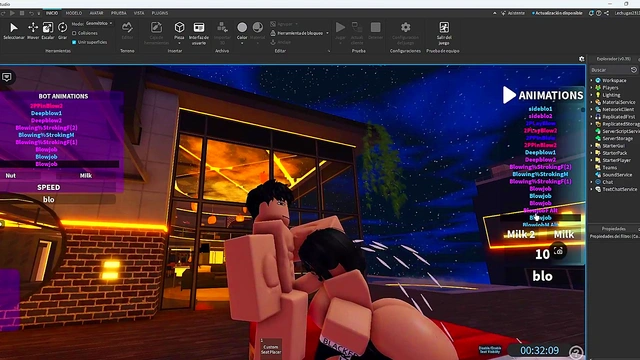Select the Mover tool
Image resolution: width=640 pixels, height=360 pixels.
tap(33, 31)
